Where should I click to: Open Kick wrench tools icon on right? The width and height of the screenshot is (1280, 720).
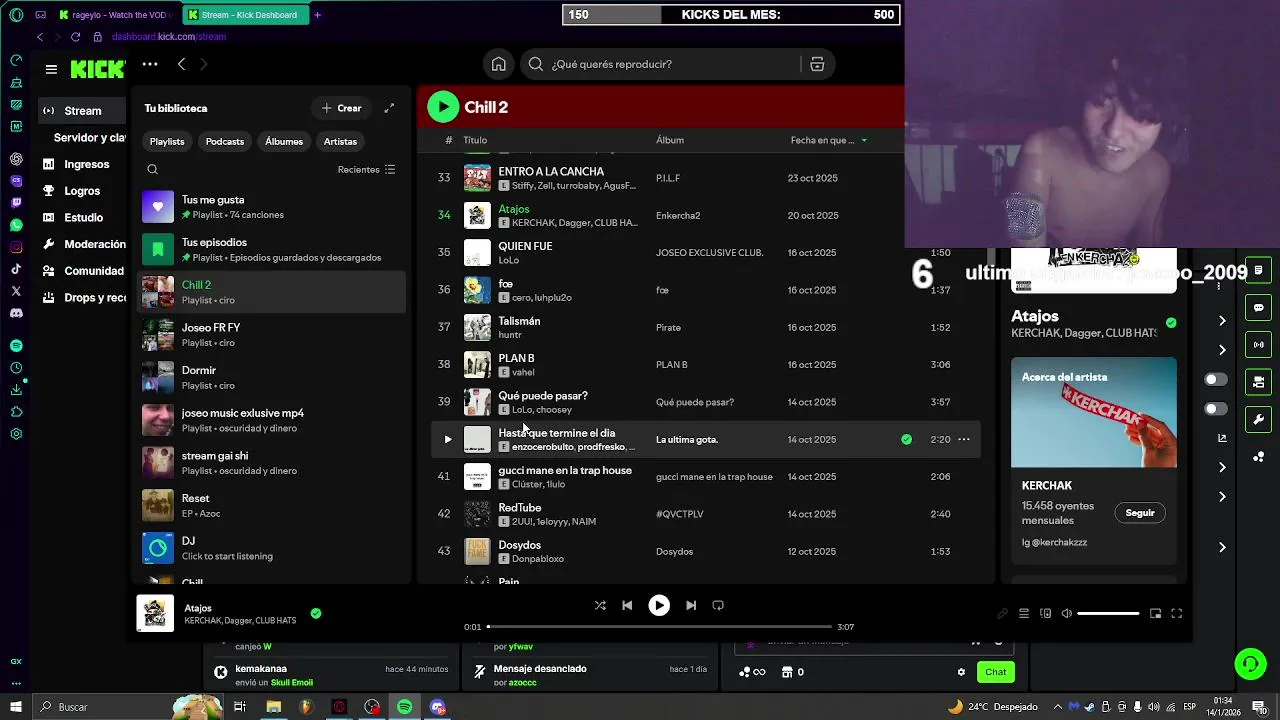pos(1258,419)
